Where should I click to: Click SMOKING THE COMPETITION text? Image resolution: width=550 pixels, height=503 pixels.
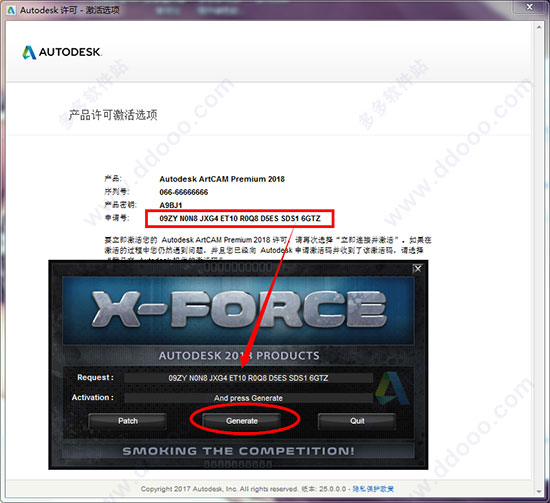[239, 451]
